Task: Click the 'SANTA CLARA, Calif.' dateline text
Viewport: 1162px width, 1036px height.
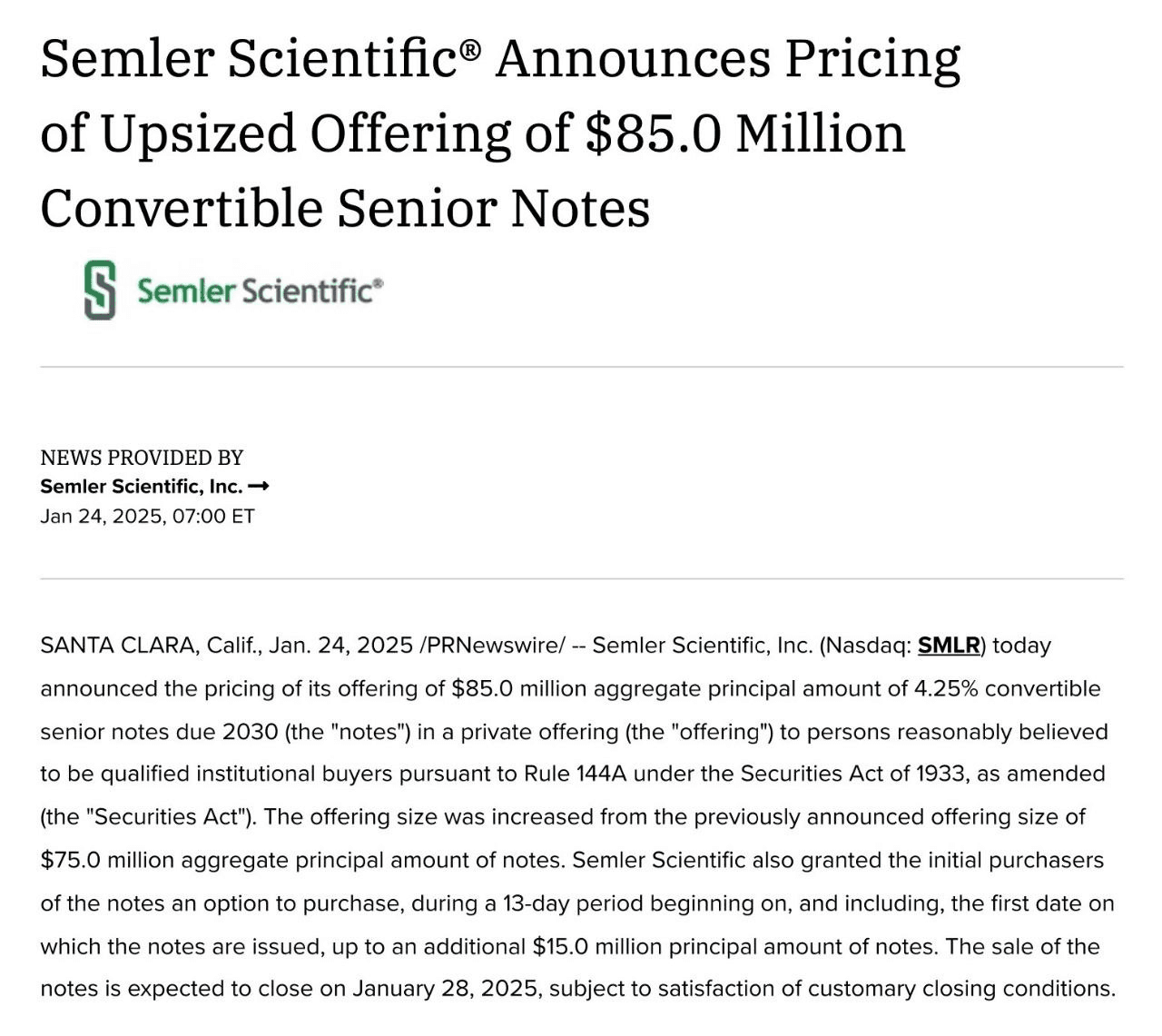Action: (152, 646)
